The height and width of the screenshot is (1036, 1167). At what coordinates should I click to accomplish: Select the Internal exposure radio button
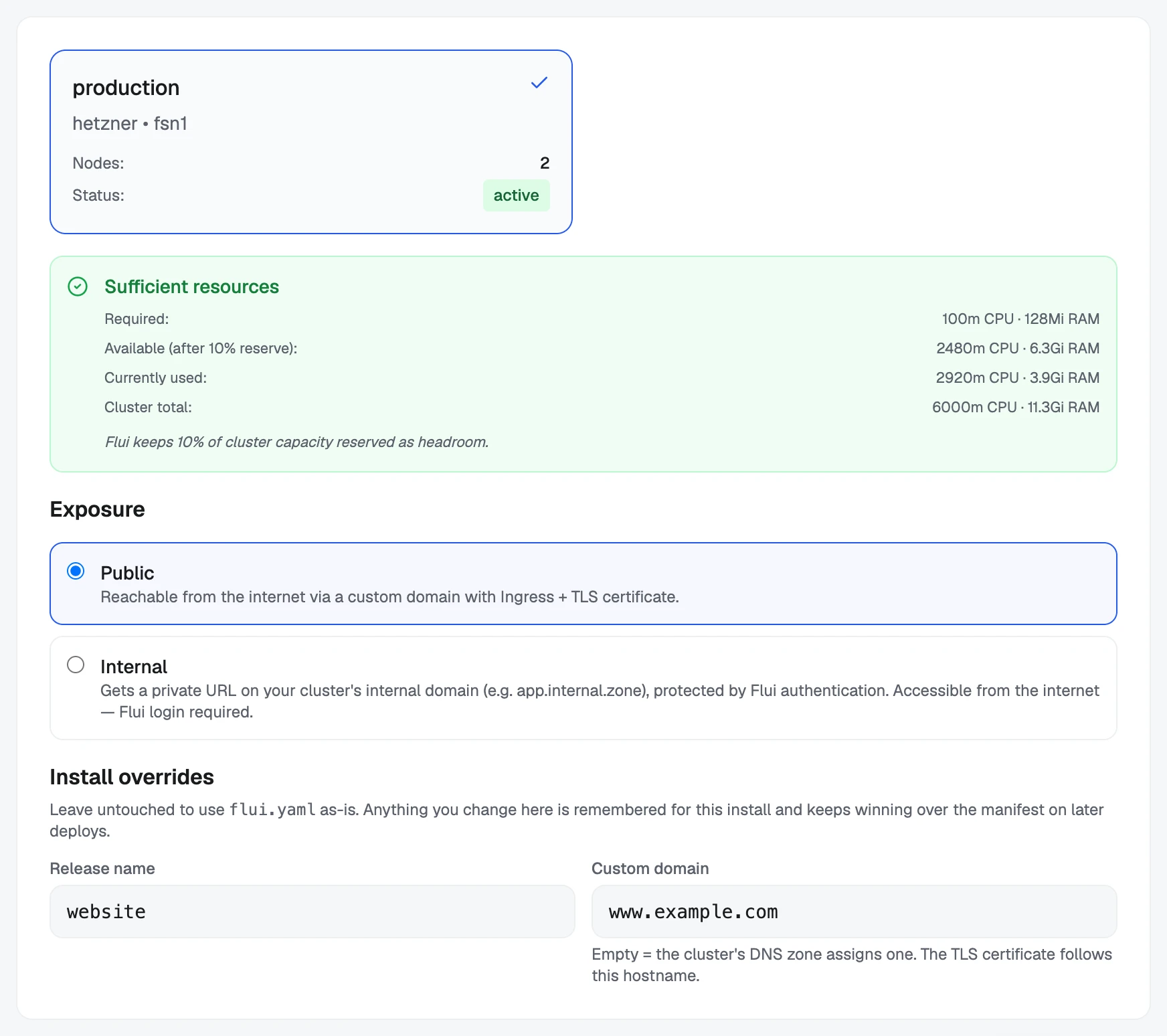(76, 665)
